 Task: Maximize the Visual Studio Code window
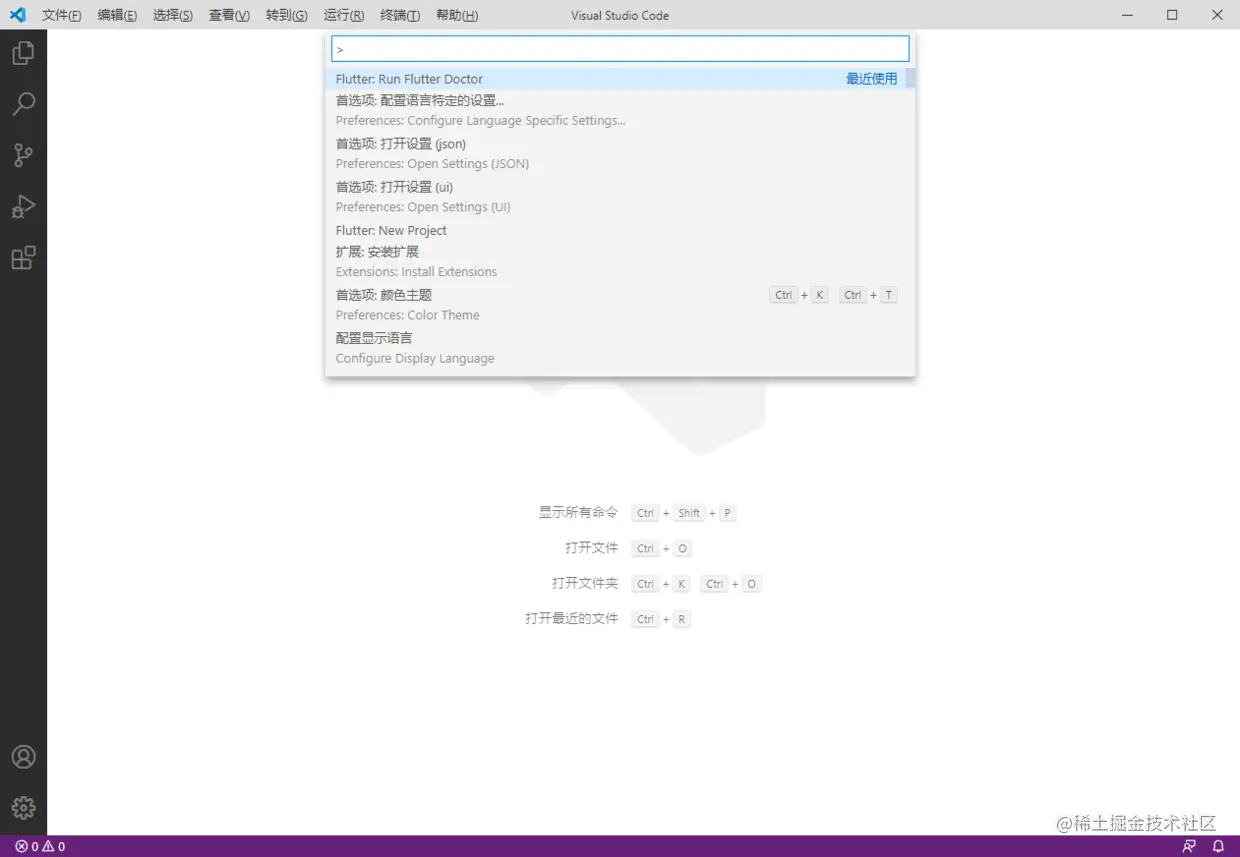[1172, 15]
